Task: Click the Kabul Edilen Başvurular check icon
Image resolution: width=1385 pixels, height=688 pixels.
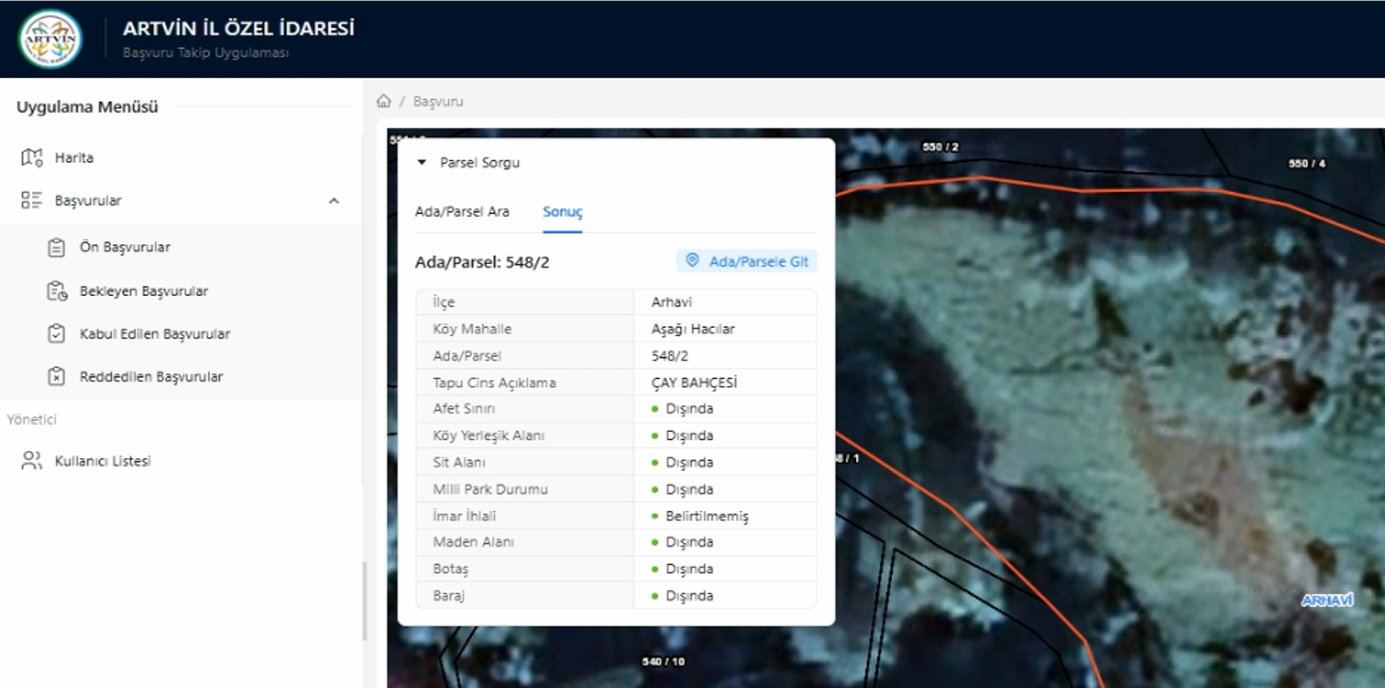Action: coord(57,334)
